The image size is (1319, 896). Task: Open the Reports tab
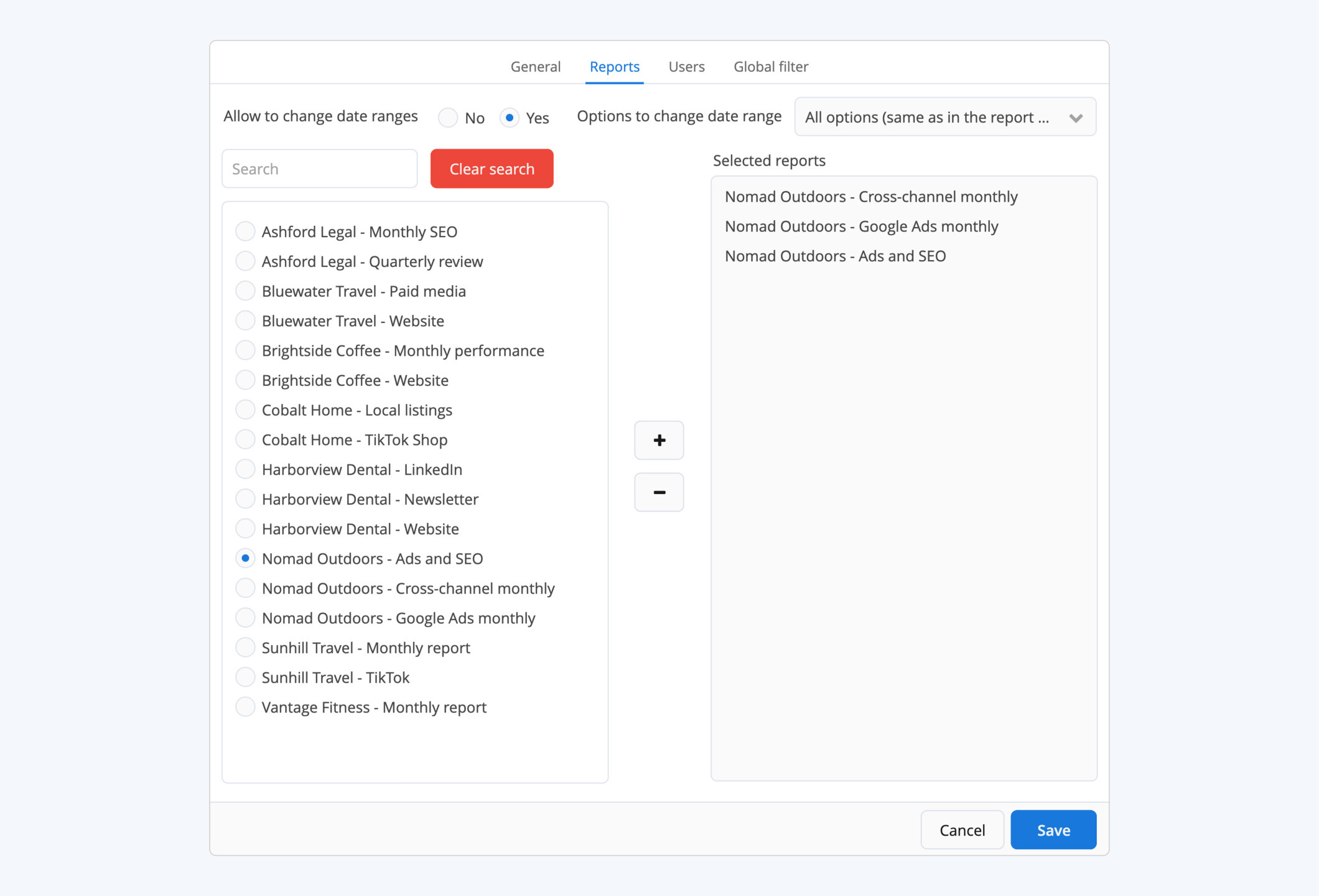615,67
